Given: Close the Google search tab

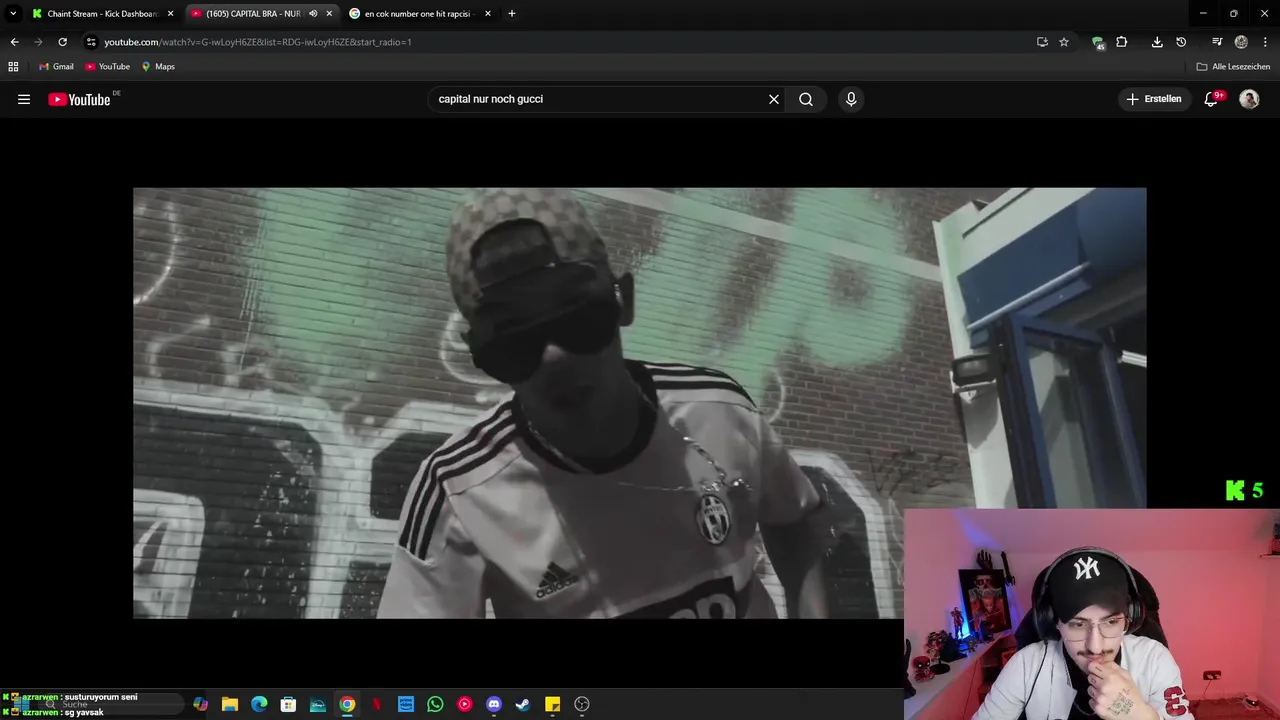Looking at the screenshot, I should pos(488,14).
